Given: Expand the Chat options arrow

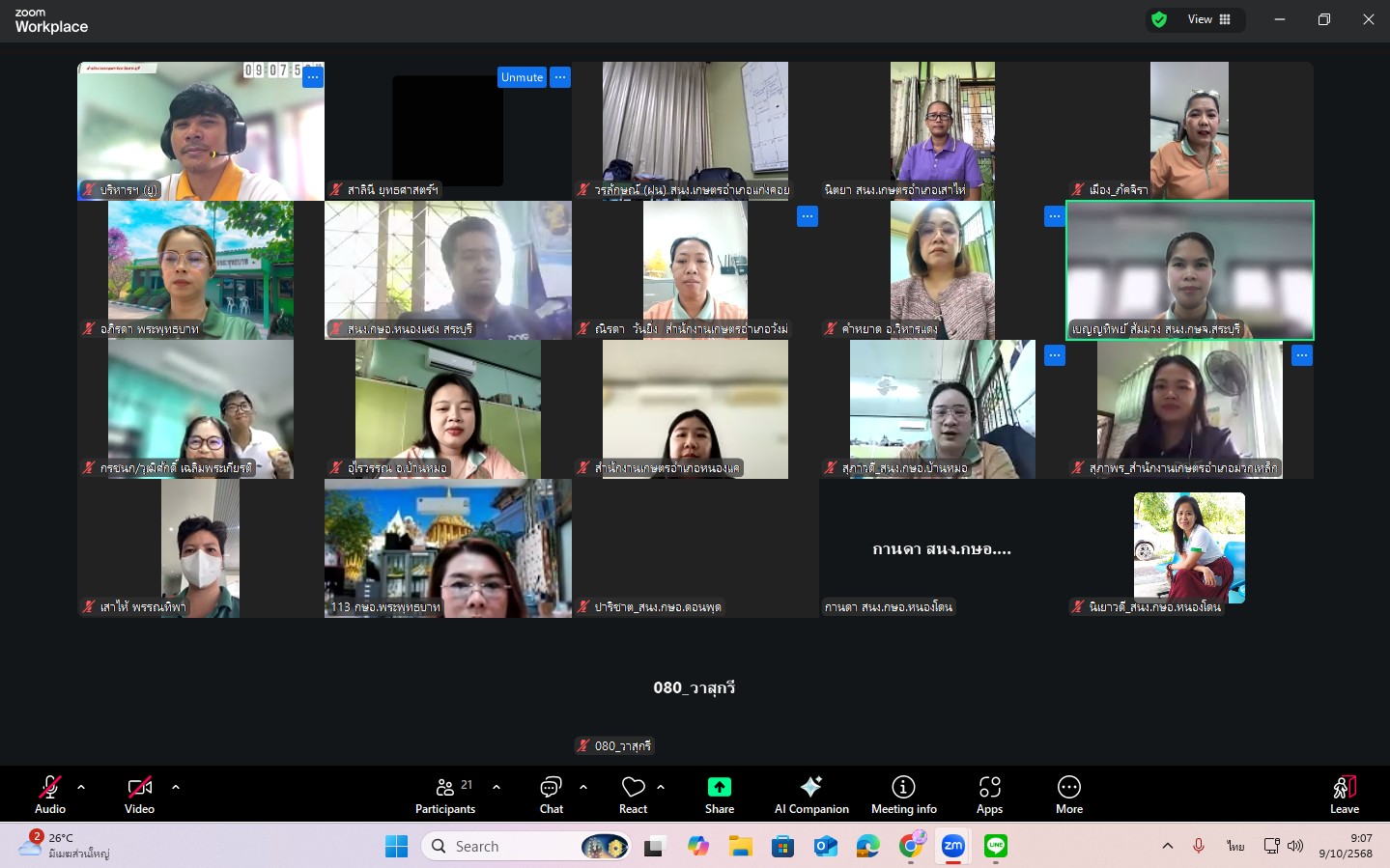Looking at the screenshot, I should pyautogui.click(x=583, y=787).
